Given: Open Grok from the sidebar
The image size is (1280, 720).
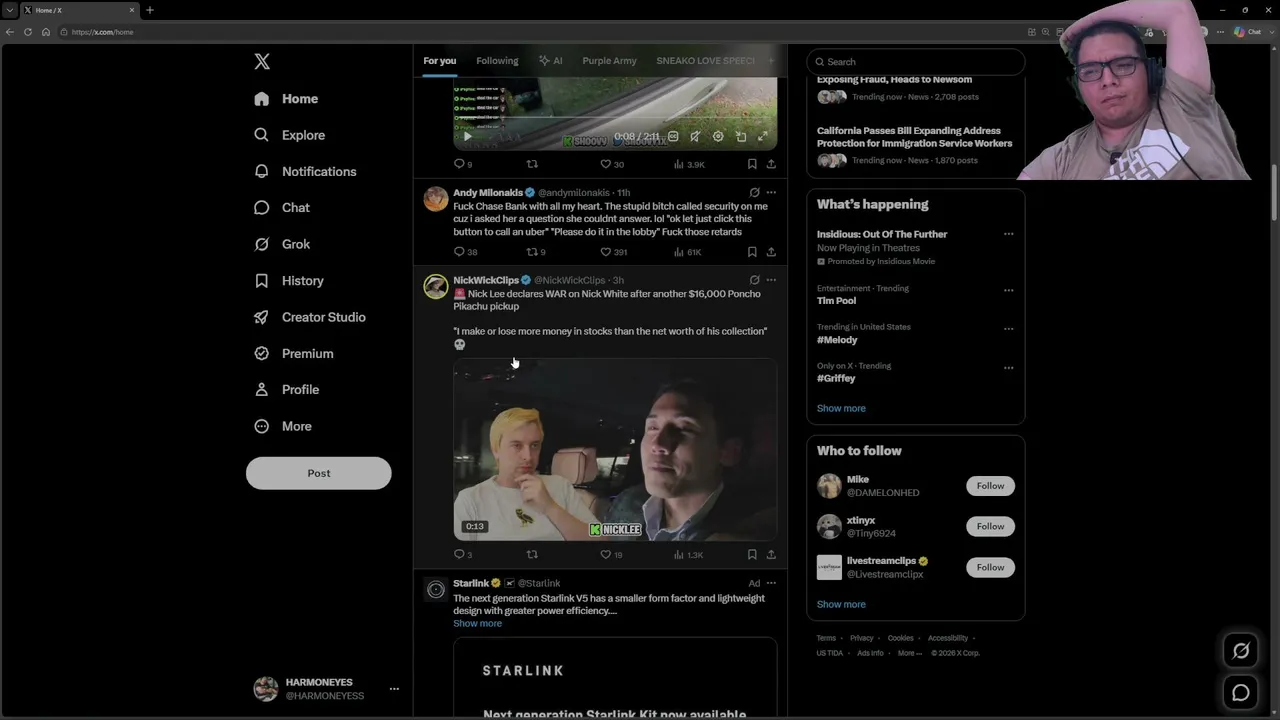Looking at the screenshot, I should 281,244.
